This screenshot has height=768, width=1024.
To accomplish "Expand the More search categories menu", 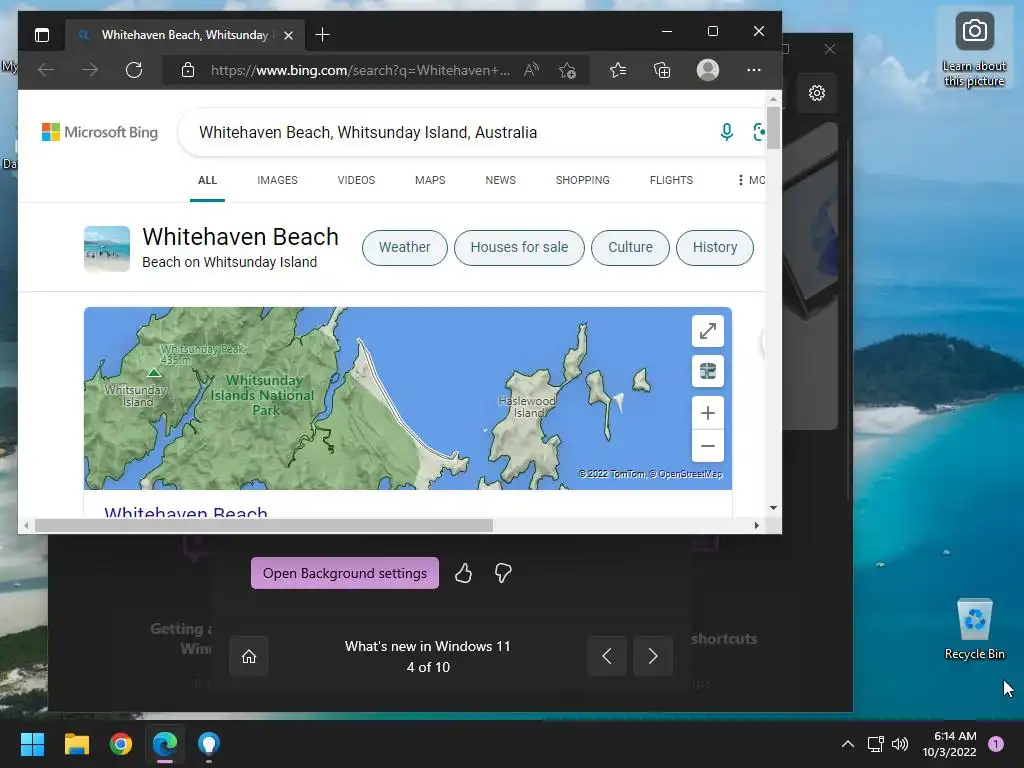I will click(x=750, y=180).
